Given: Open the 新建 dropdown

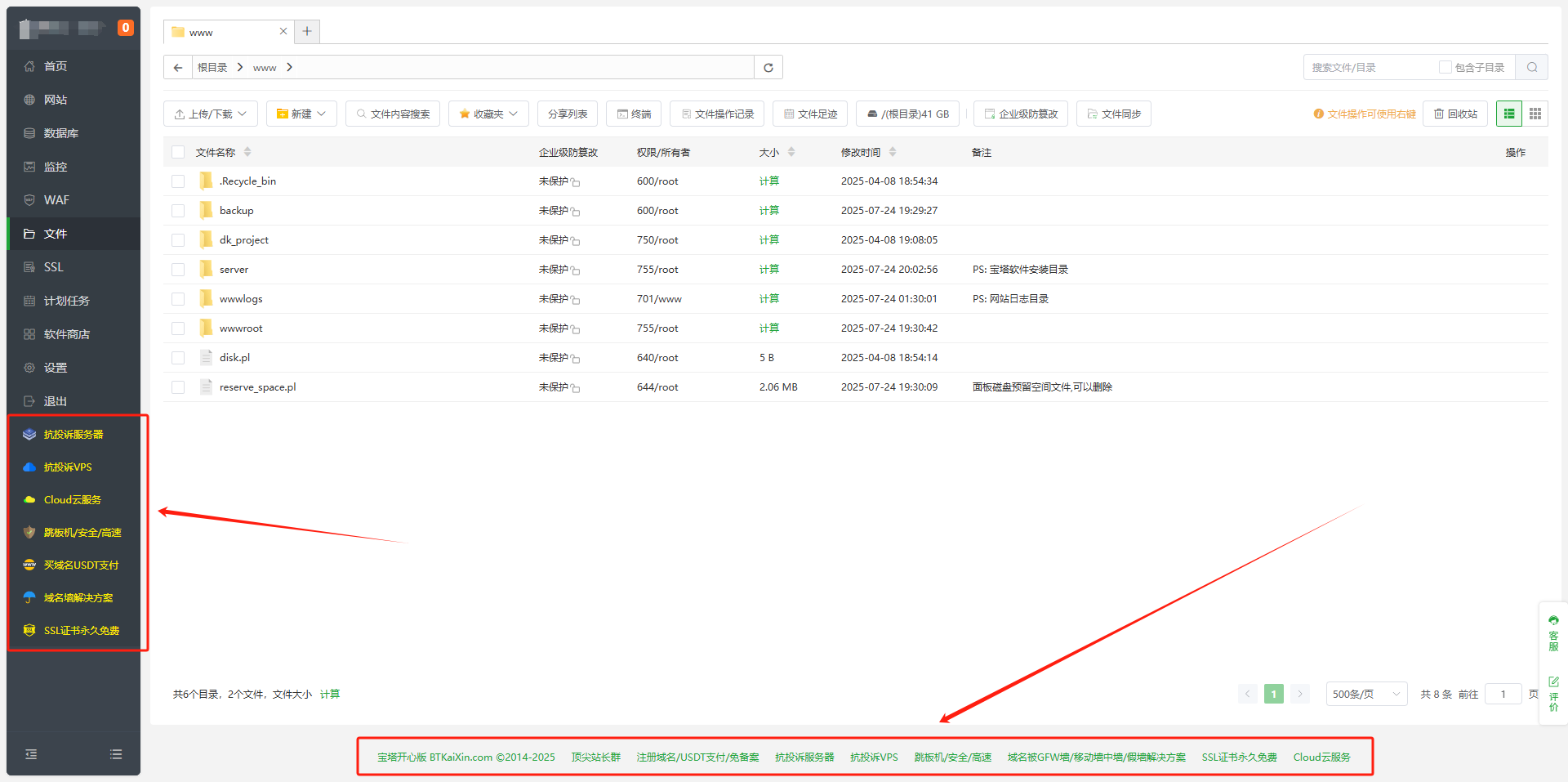Looking at the screenshot, I should (x=301, y=114).
